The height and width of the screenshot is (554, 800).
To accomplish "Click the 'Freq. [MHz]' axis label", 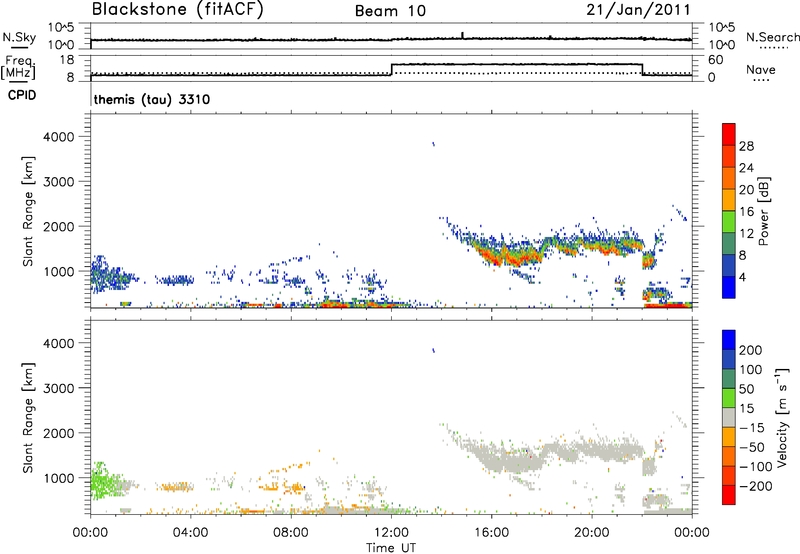I will 19,68.
